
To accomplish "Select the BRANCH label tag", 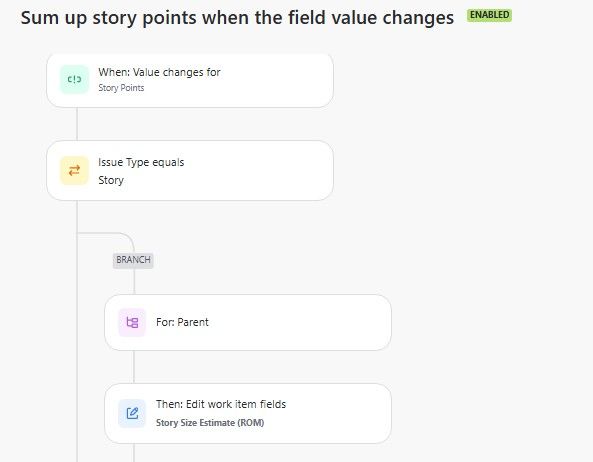I will pyautogui.click(x=133, y=260).
